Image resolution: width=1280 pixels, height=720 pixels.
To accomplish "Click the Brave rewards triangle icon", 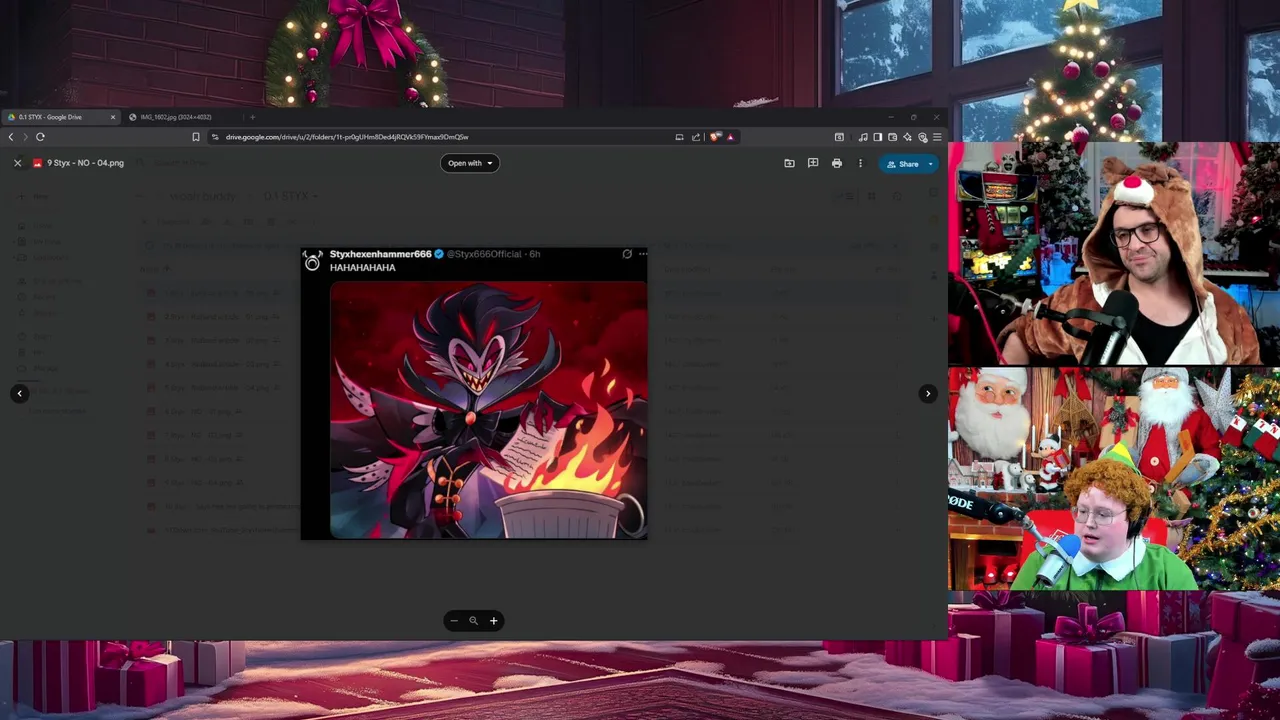I will tap(730, 137).
